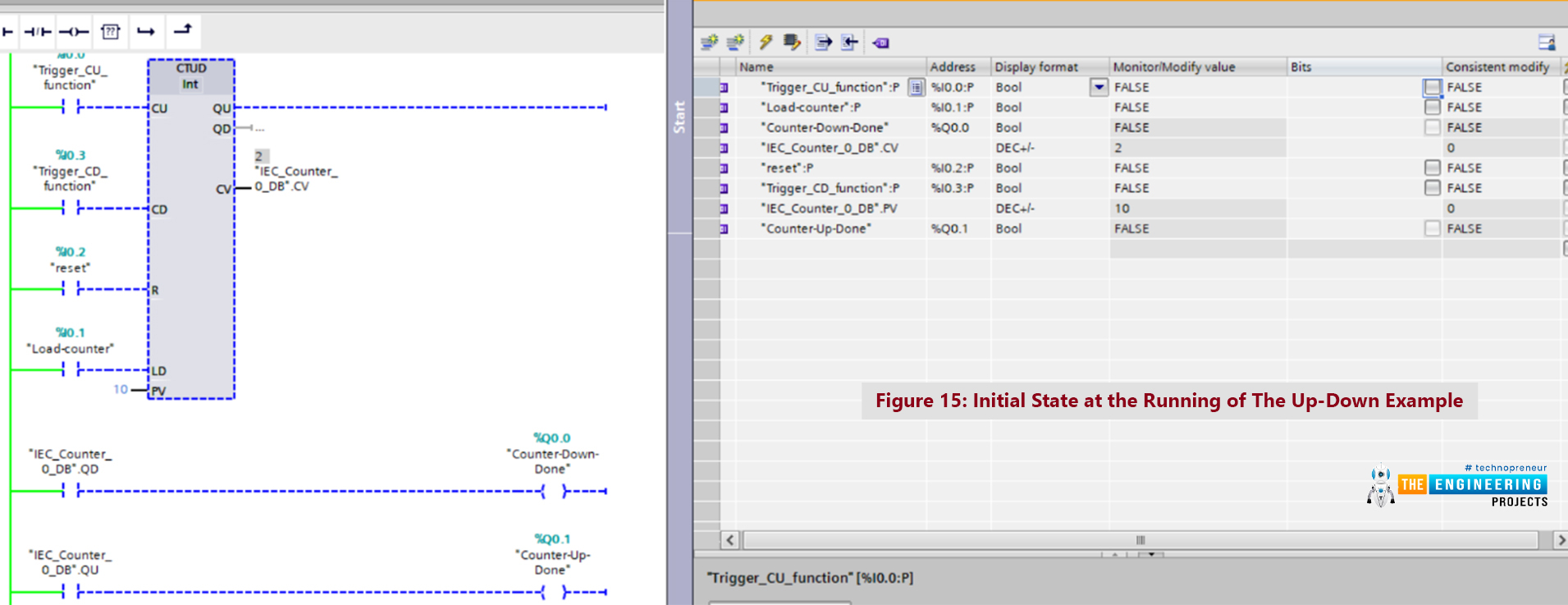Click the Address column header
Screen dimensions: 1568x605
[958, 66]
